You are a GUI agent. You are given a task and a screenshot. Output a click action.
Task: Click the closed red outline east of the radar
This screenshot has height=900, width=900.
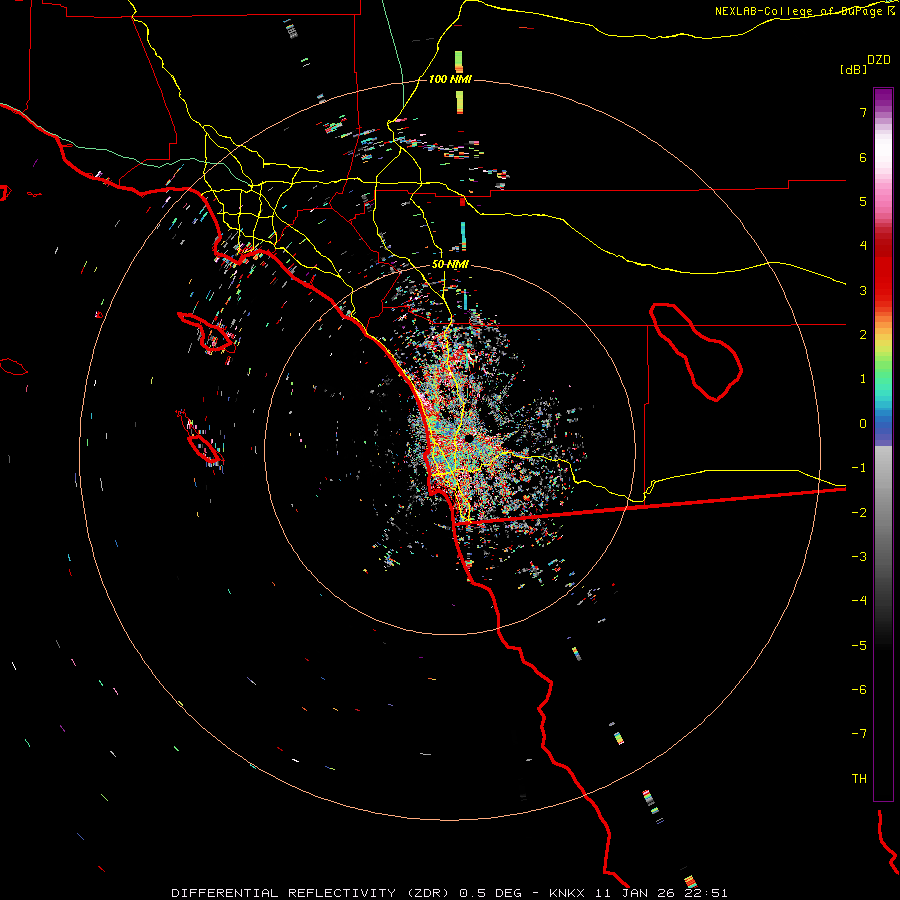[696, 352]
